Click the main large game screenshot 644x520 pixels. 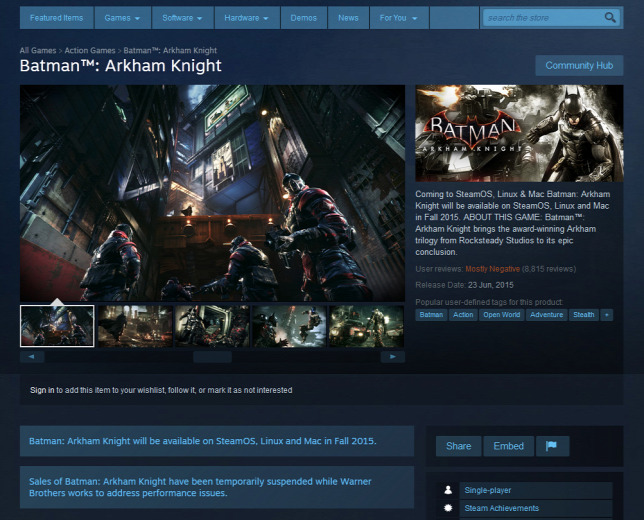[212, 193]
